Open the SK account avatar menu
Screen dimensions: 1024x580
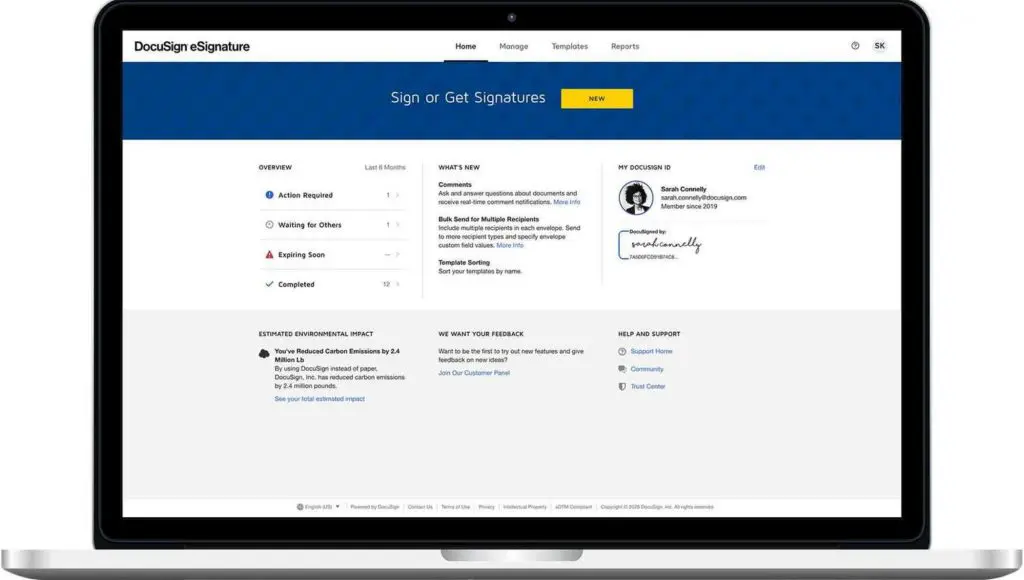pos(879,45)
